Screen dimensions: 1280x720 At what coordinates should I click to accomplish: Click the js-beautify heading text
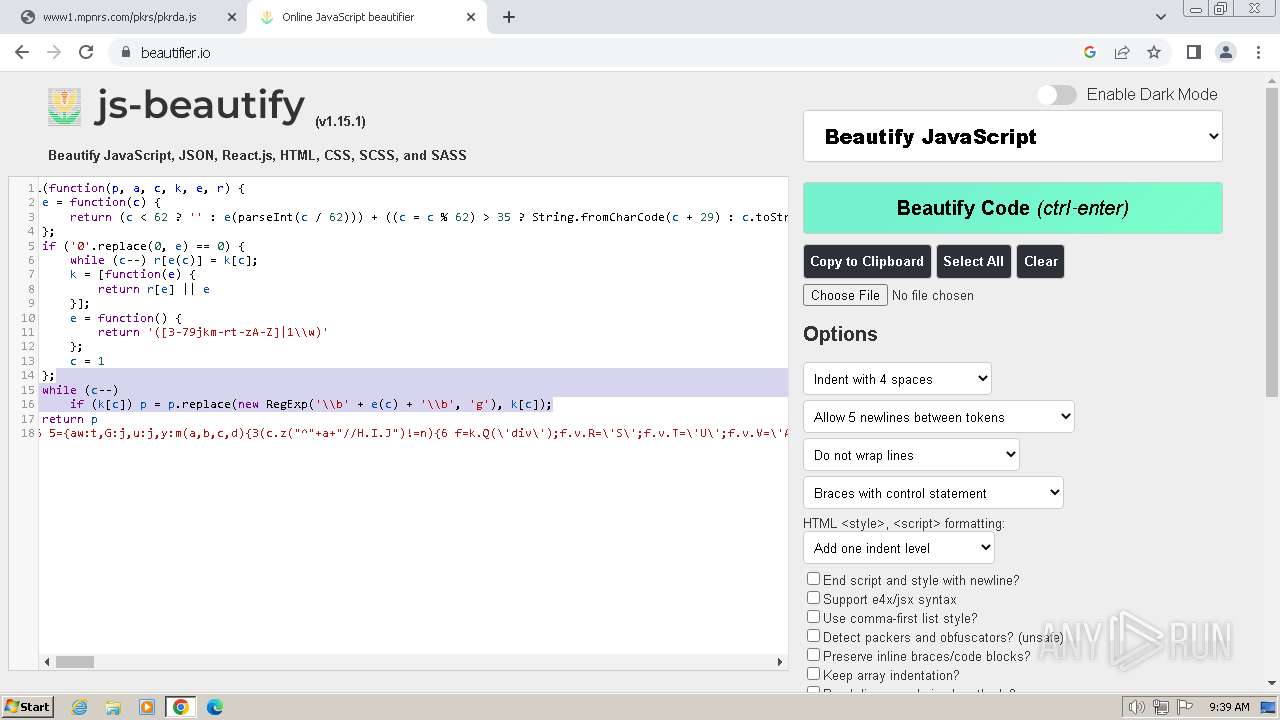(199, 105)
